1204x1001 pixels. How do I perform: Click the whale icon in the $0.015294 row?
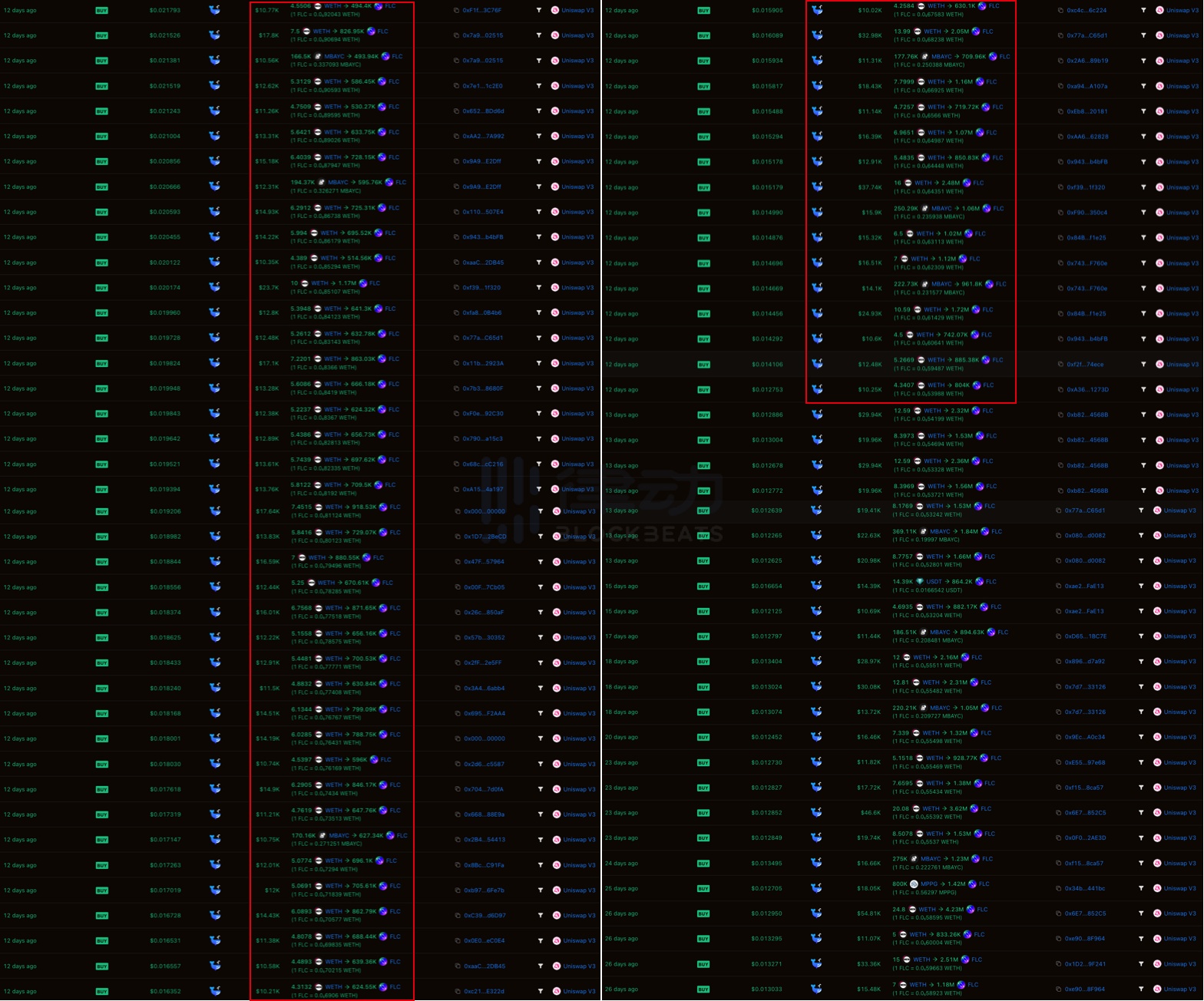coord(817,137)
